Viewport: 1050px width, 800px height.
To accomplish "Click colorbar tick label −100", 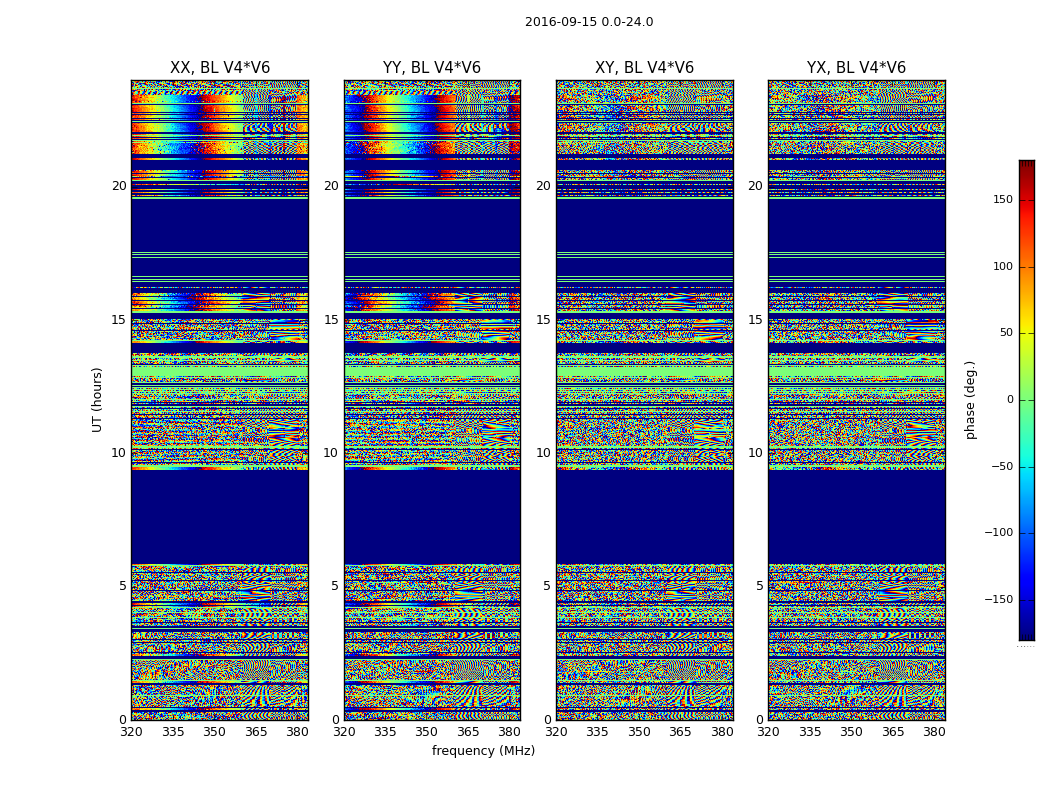I will (999, 532).
